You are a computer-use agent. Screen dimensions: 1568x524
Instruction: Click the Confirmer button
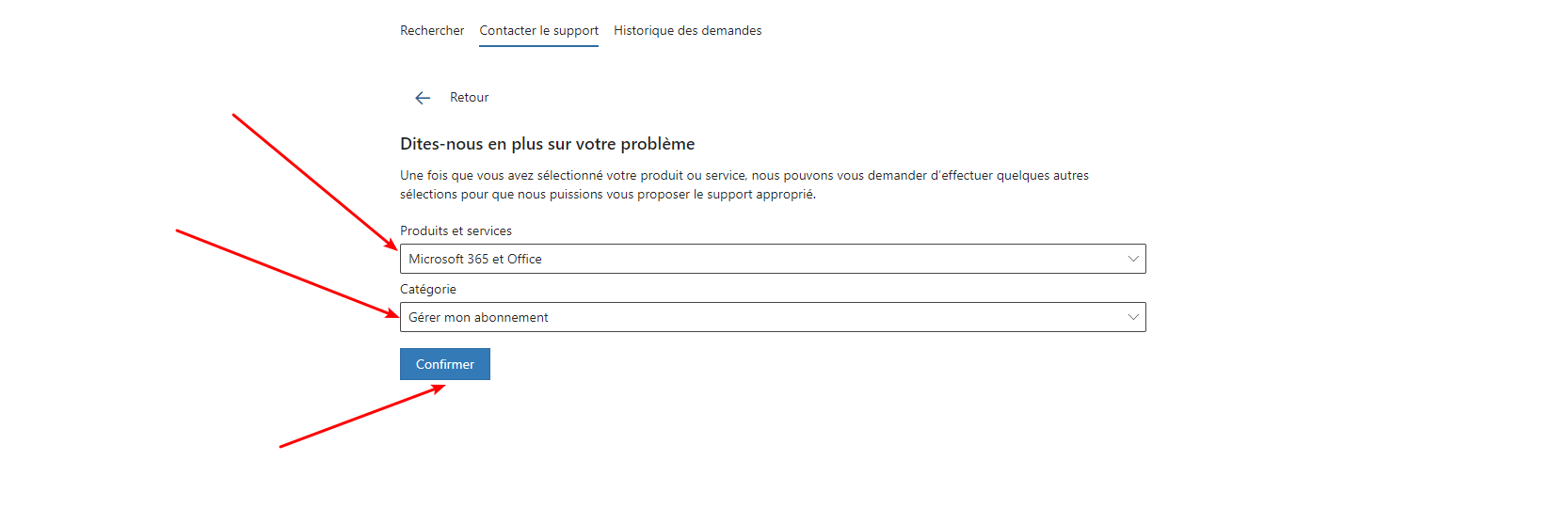(445, 364)
